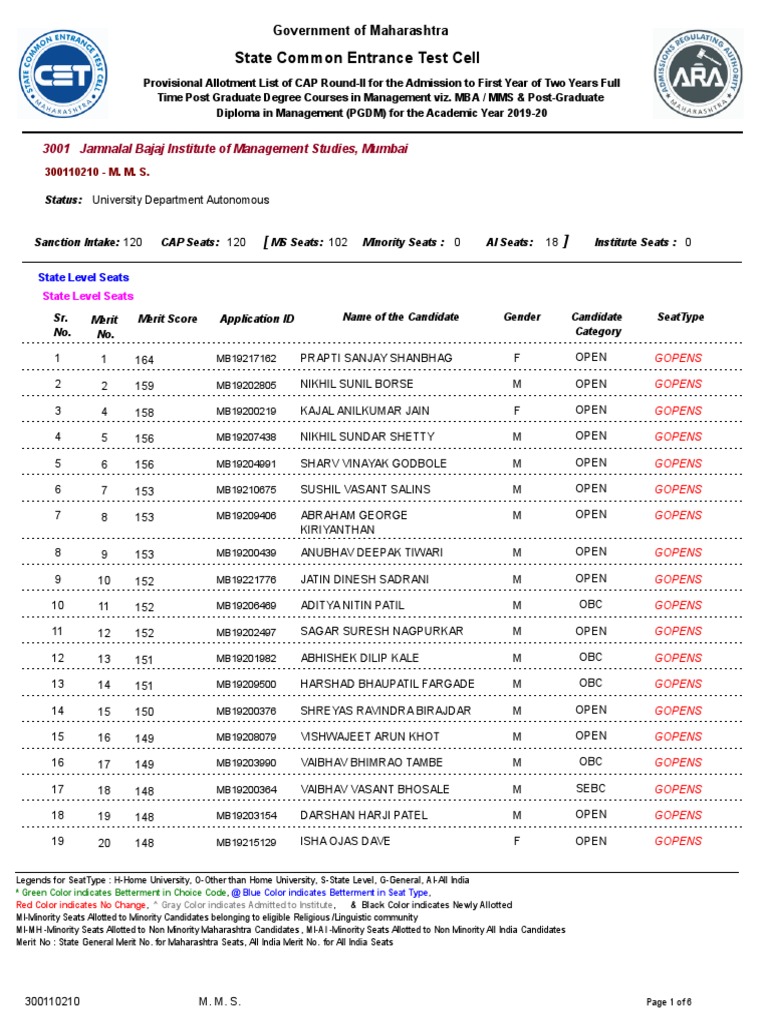Click the CET State Common Entrance Test logo
768x1024 pixels.
coord(63,74)
